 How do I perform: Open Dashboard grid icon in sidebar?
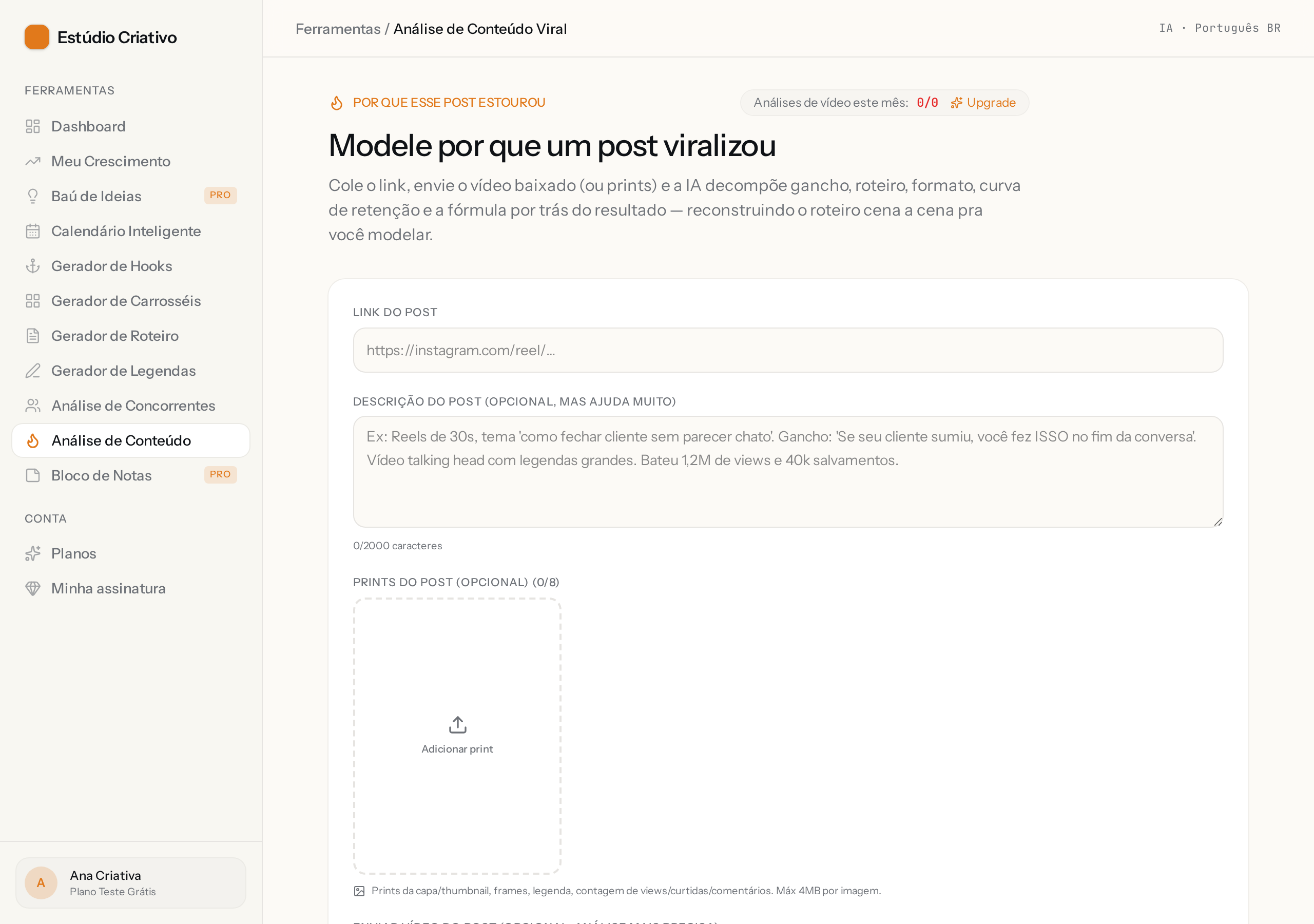click(x=33, y=126)
